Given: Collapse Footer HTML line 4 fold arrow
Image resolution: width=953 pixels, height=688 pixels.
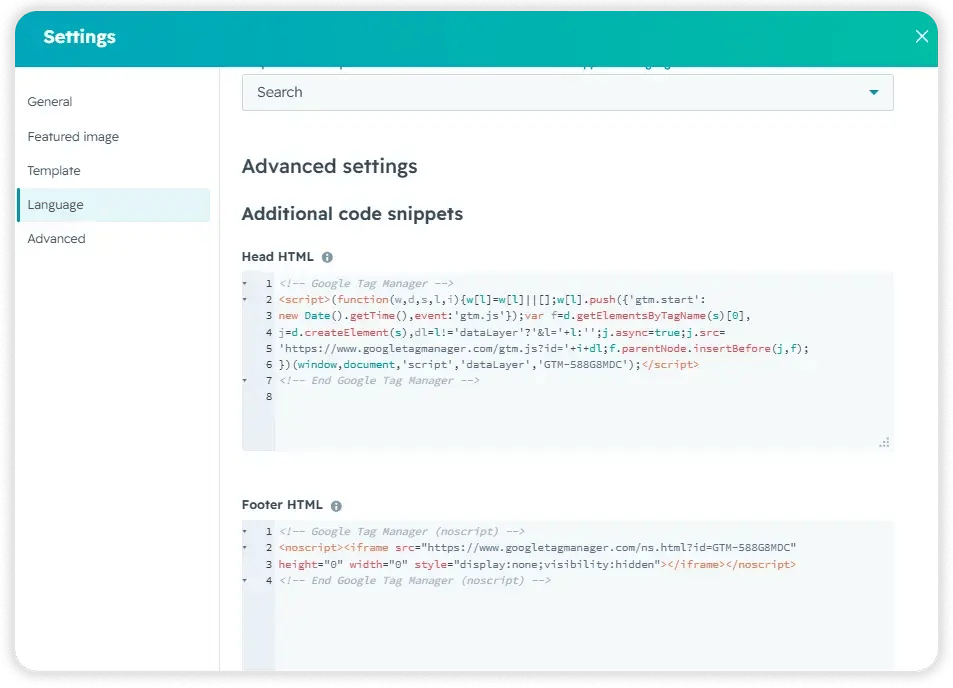Looking at the screenshot, I should tap(245, 580).
